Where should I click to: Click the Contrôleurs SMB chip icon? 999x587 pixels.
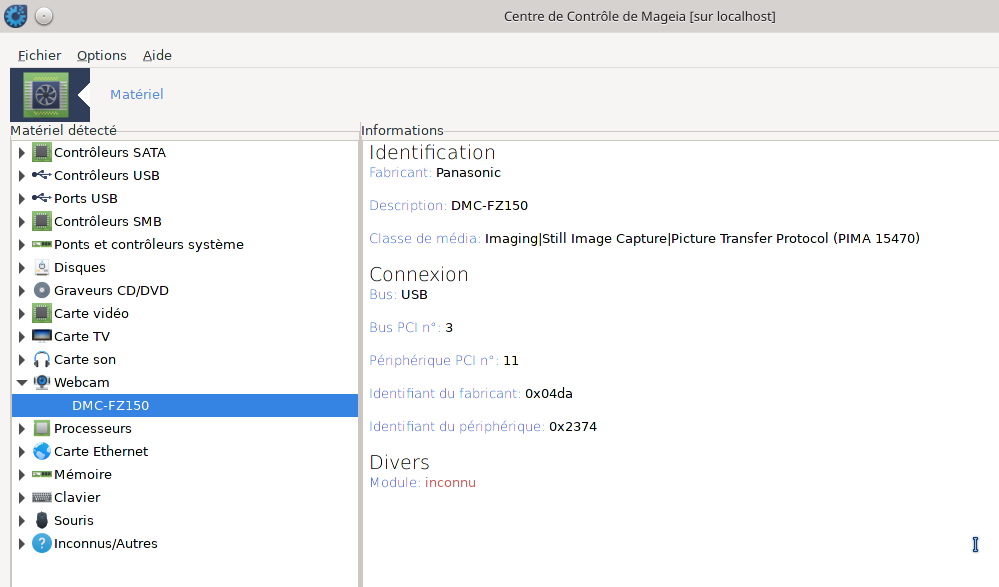41,221
